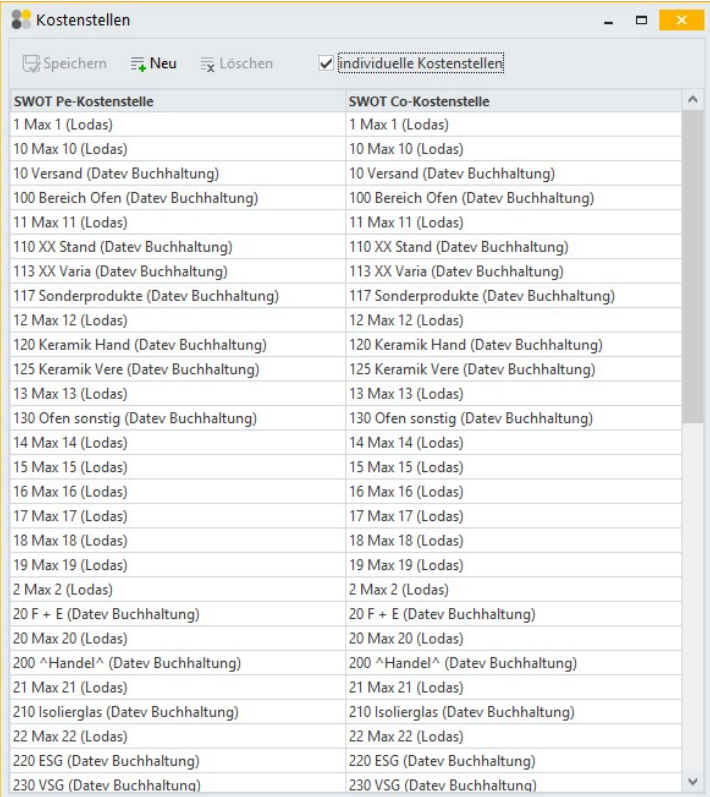
Task: Select Co-Kostenstelle cell 117 Sonderprodukte
Action: pos(481,296)
